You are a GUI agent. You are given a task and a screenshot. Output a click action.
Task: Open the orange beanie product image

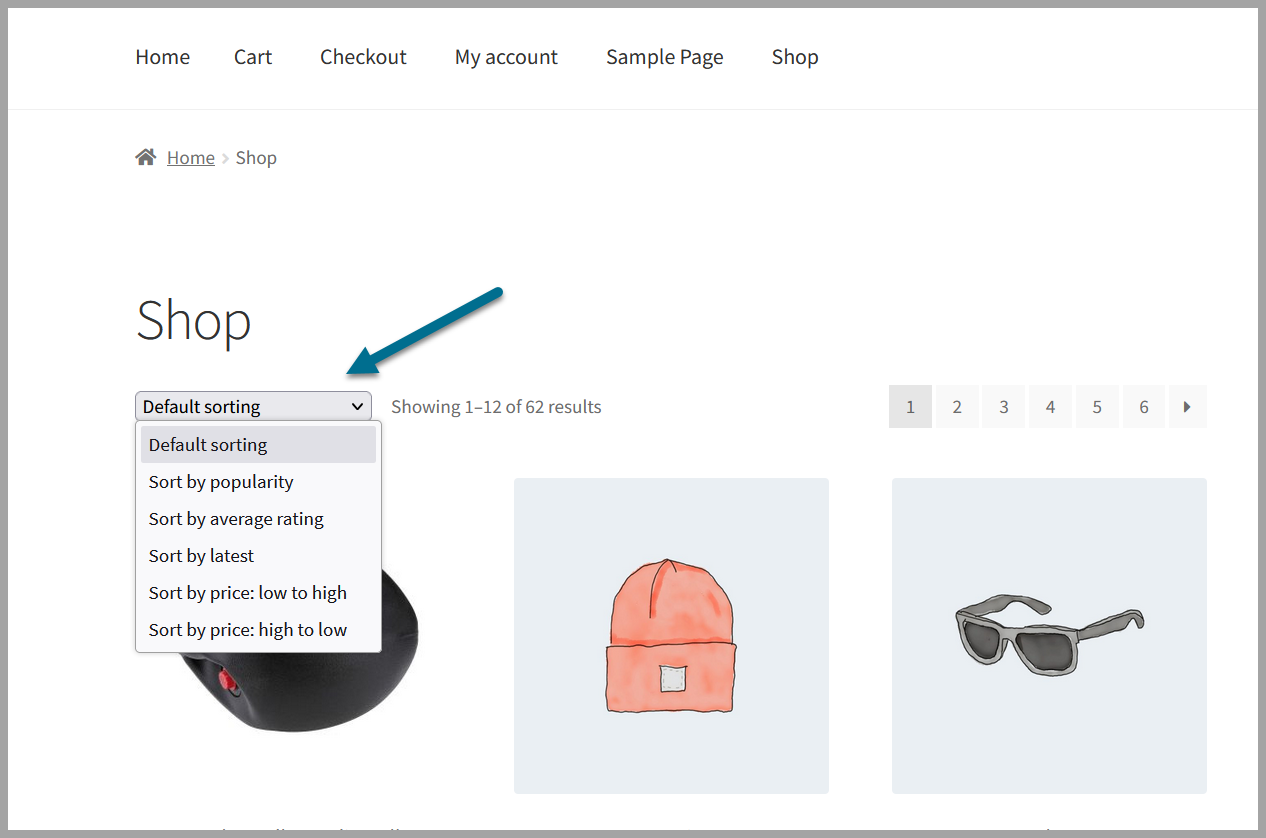(670, 635)
